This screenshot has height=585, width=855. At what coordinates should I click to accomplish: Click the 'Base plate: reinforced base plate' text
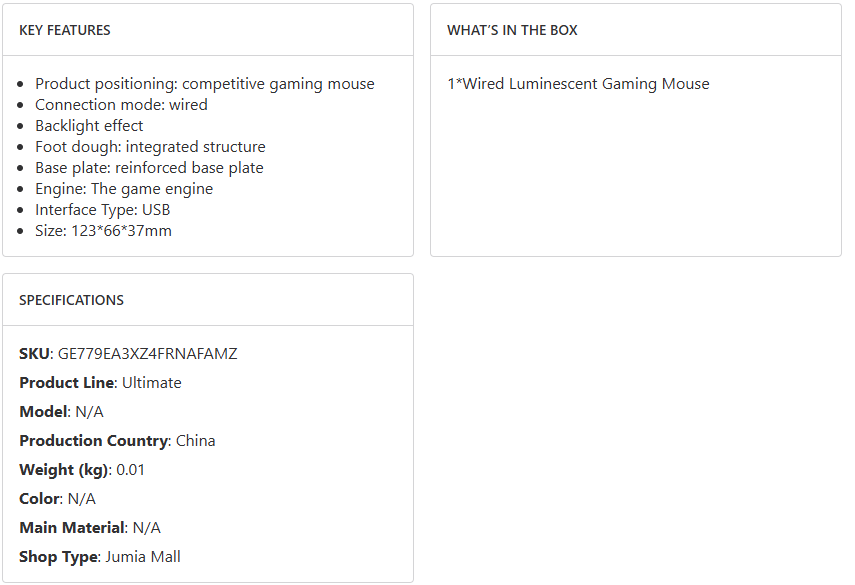coord(149,168)
